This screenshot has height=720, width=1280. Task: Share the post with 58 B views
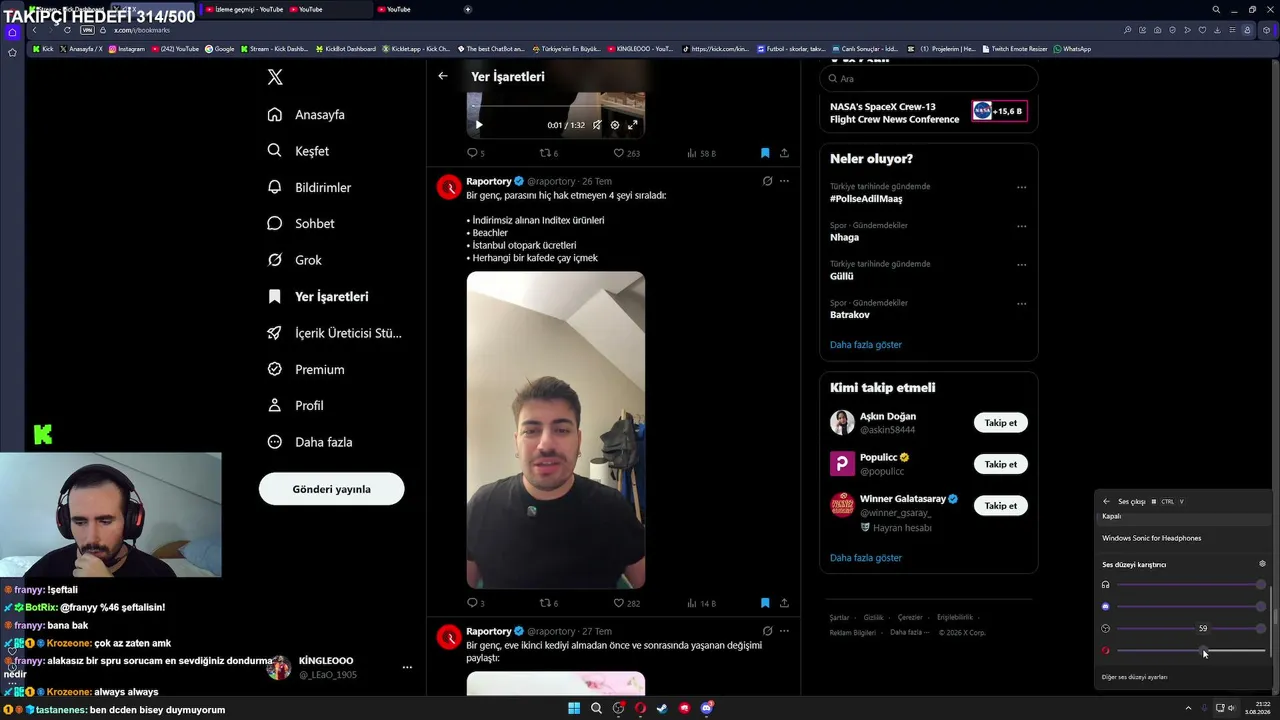coord(784,153)
